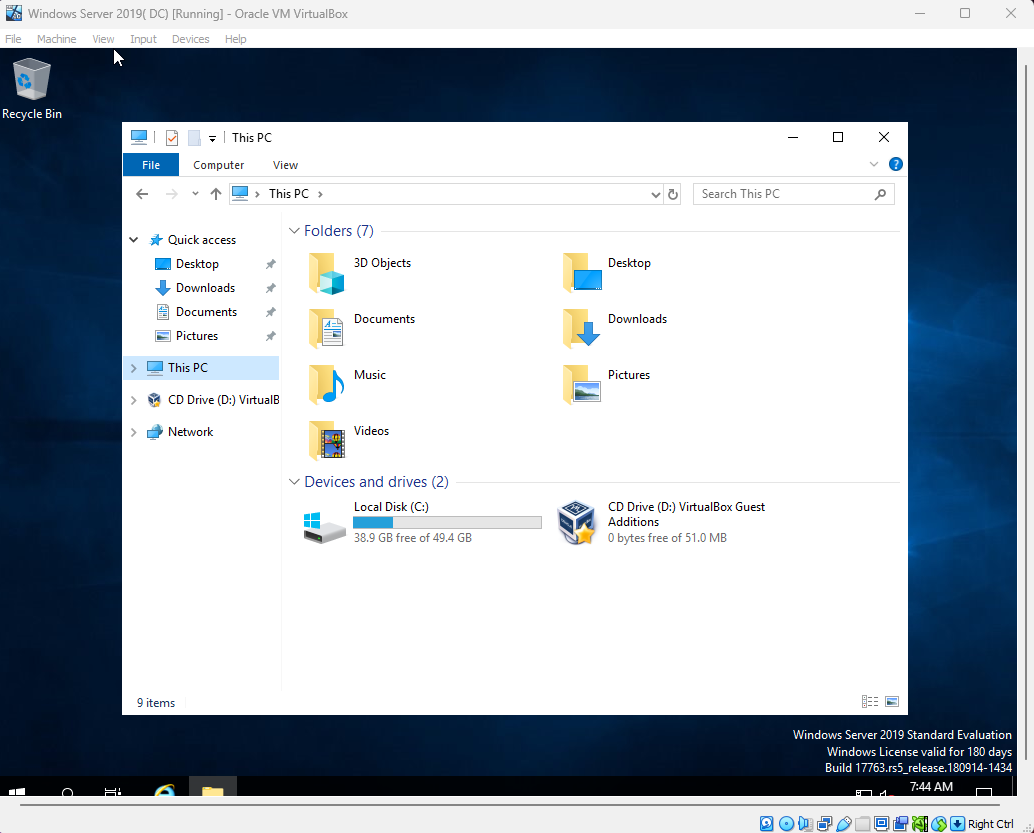Image resolution: width=1034 pixels, height=833 pixels.
Task: Open the Recycle Bin desktop icon
Action: click(x=32, y=88)
